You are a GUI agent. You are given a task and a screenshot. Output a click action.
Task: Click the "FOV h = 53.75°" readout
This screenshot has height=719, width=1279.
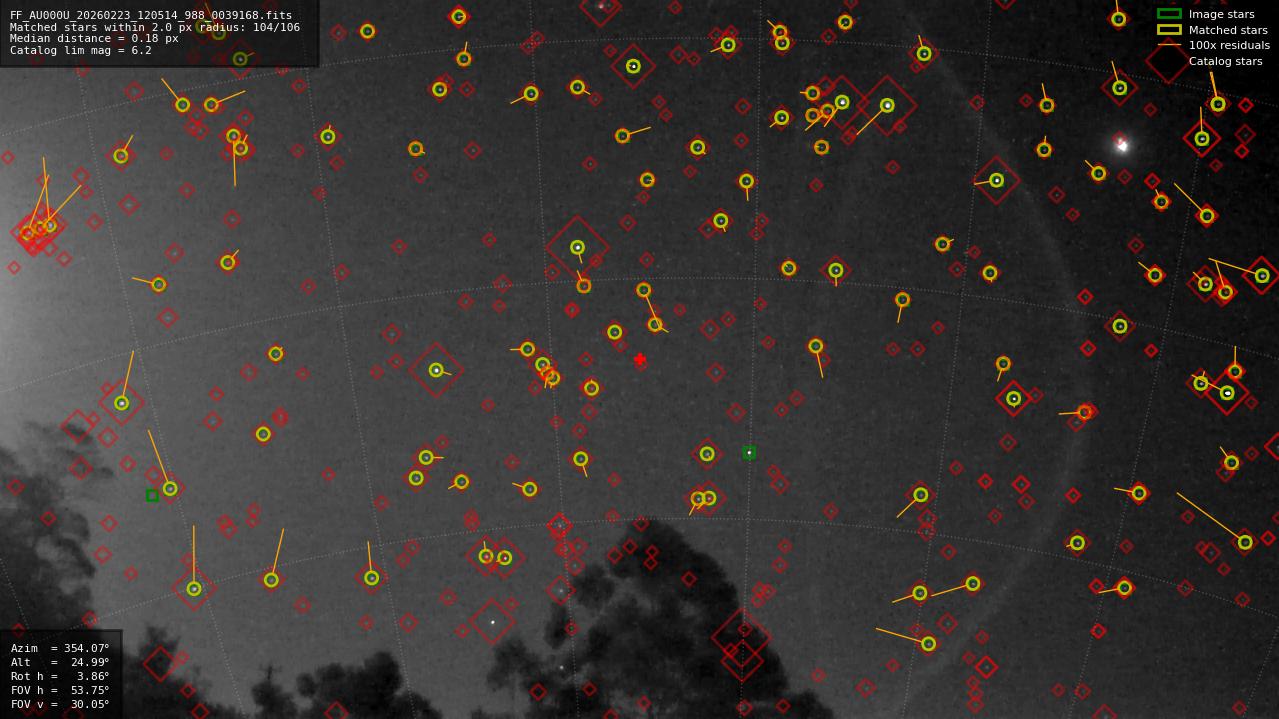pos(60,690)
